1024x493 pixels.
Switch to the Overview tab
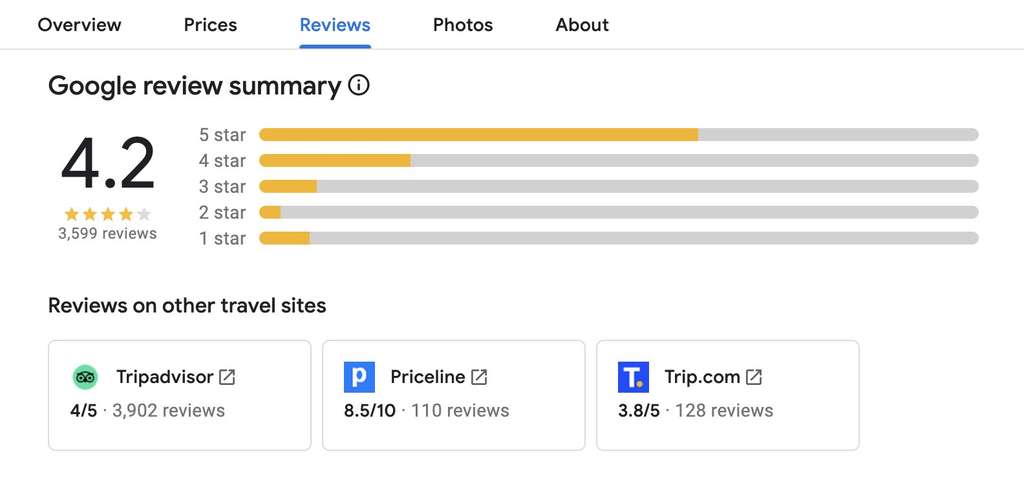tap(79, 25)
